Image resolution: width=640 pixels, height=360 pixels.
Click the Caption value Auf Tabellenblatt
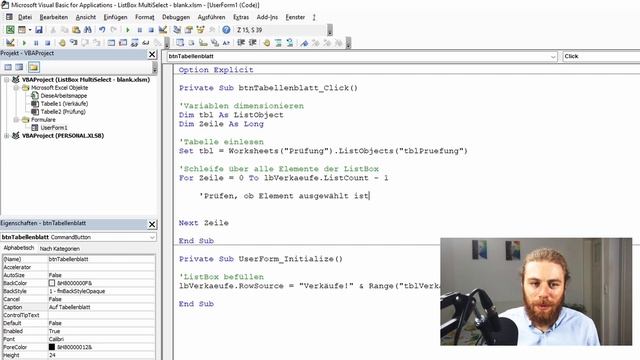(x=69, y=307)
